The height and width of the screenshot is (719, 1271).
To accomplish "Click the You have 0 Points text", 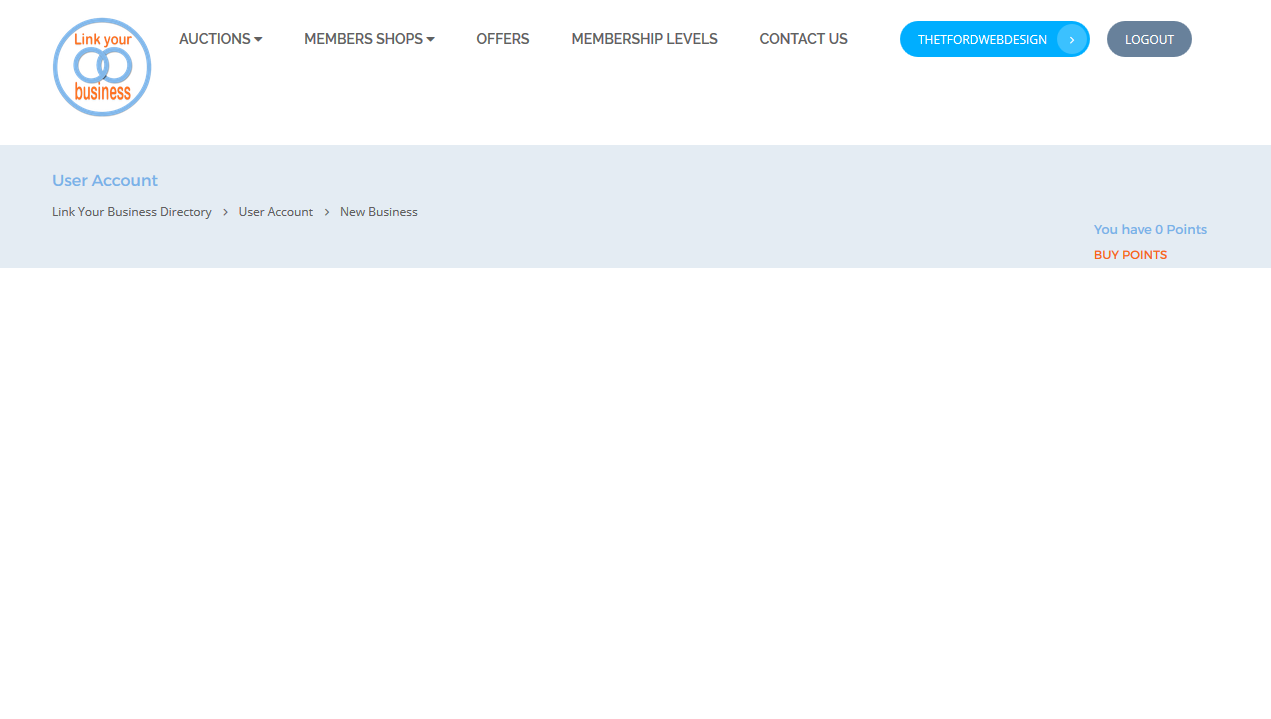I will pyautogui.click(x=1150, y=229).
